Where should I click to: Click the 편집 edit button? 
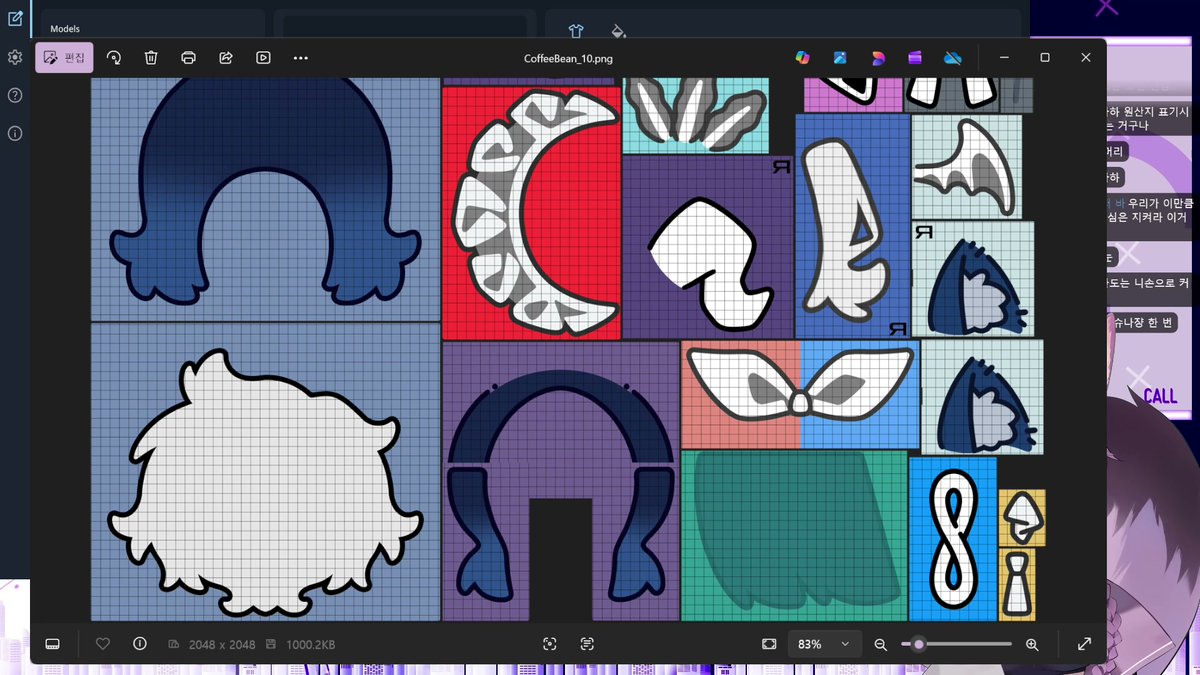(65, 58)
